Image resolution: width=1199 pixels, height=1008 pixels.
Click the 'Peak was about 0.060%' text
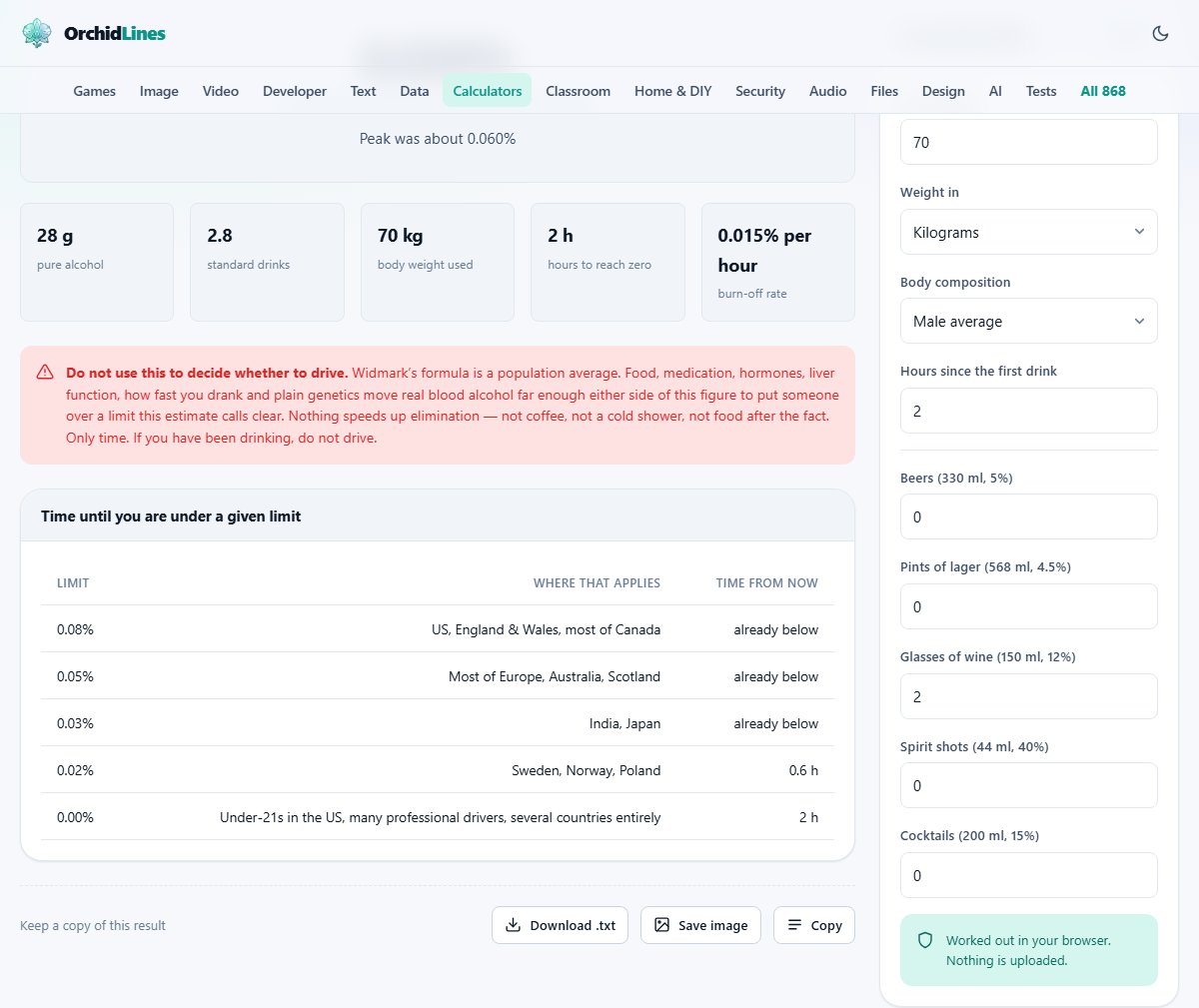[x=438, y=139]
